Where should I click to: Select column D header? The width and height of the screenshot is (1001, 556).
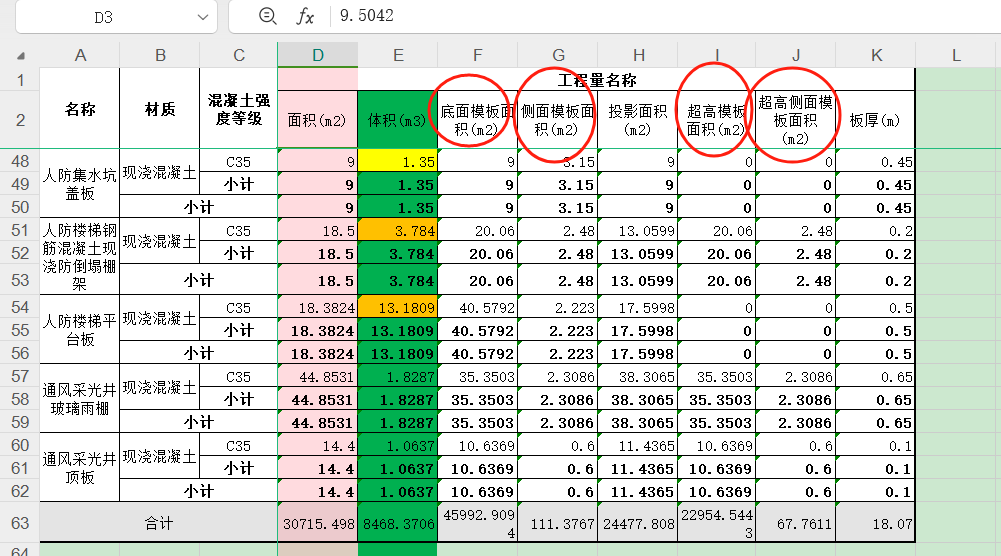318,56
